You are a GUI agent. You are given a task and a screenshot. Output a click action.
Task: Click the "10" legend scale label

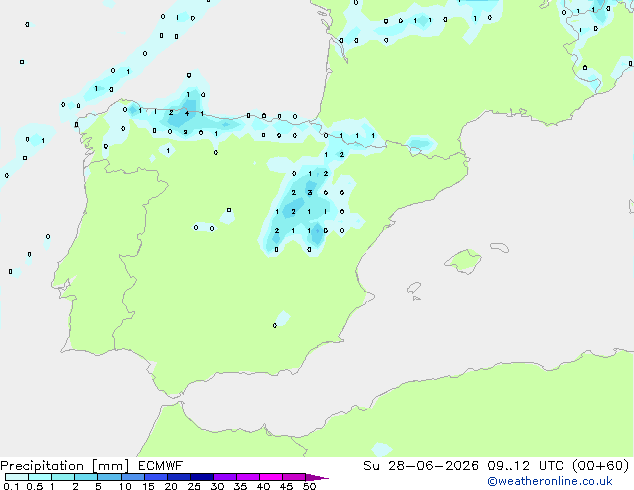click(x=125, y=486)
